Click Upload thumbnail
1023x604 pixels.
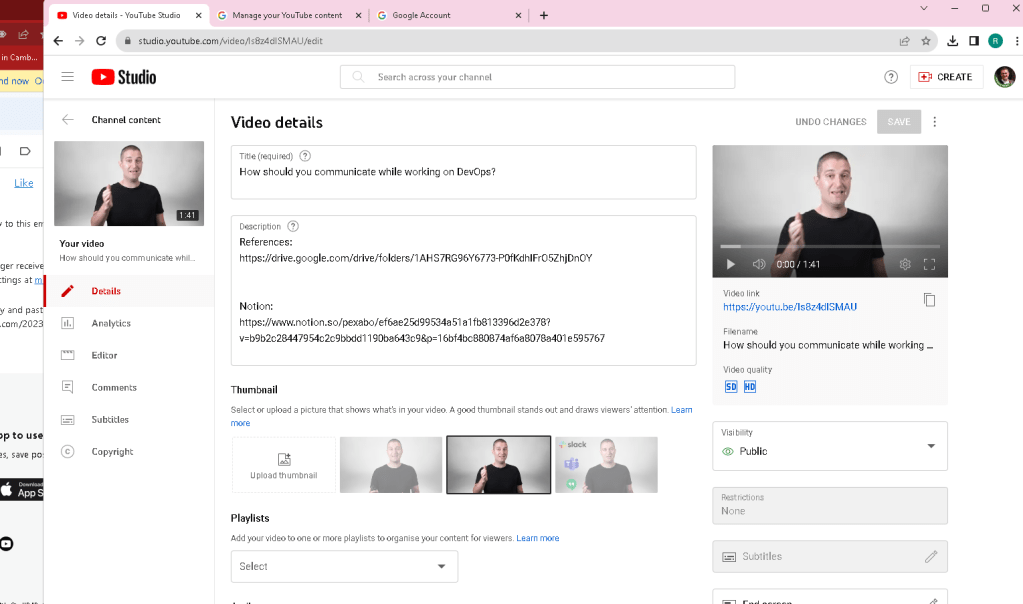[x=284, y=464]
